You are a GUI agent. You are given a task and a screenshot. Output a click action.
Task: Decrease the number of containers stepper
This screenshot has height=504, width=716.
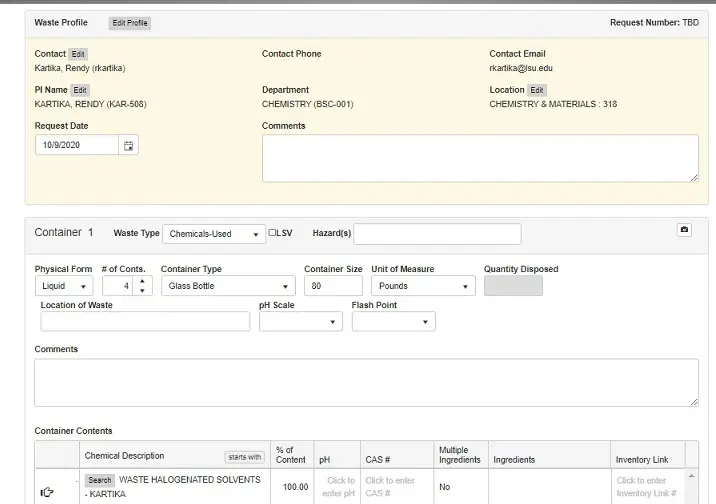point(142,291)
